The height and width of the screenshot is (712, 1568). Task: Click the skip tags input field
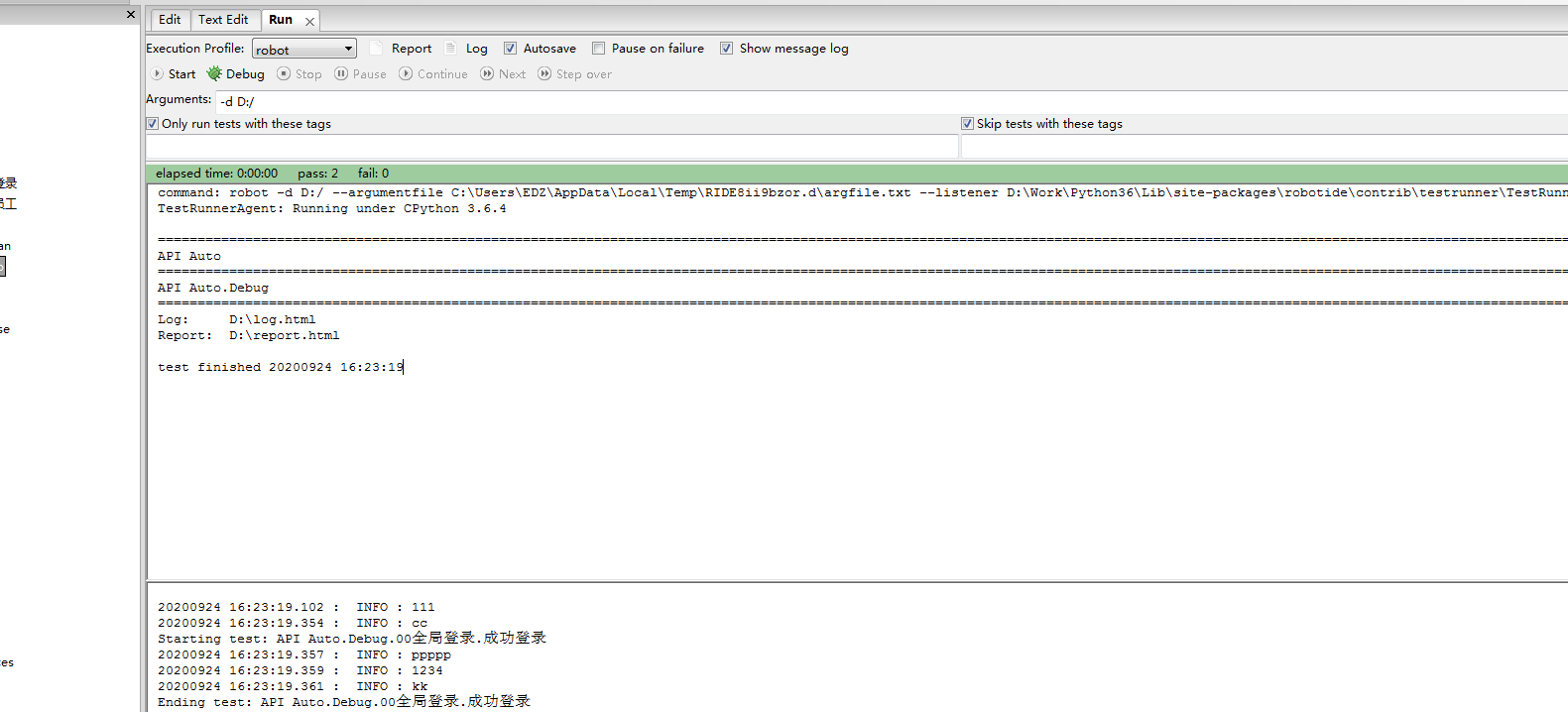(x=1265, y=147)
